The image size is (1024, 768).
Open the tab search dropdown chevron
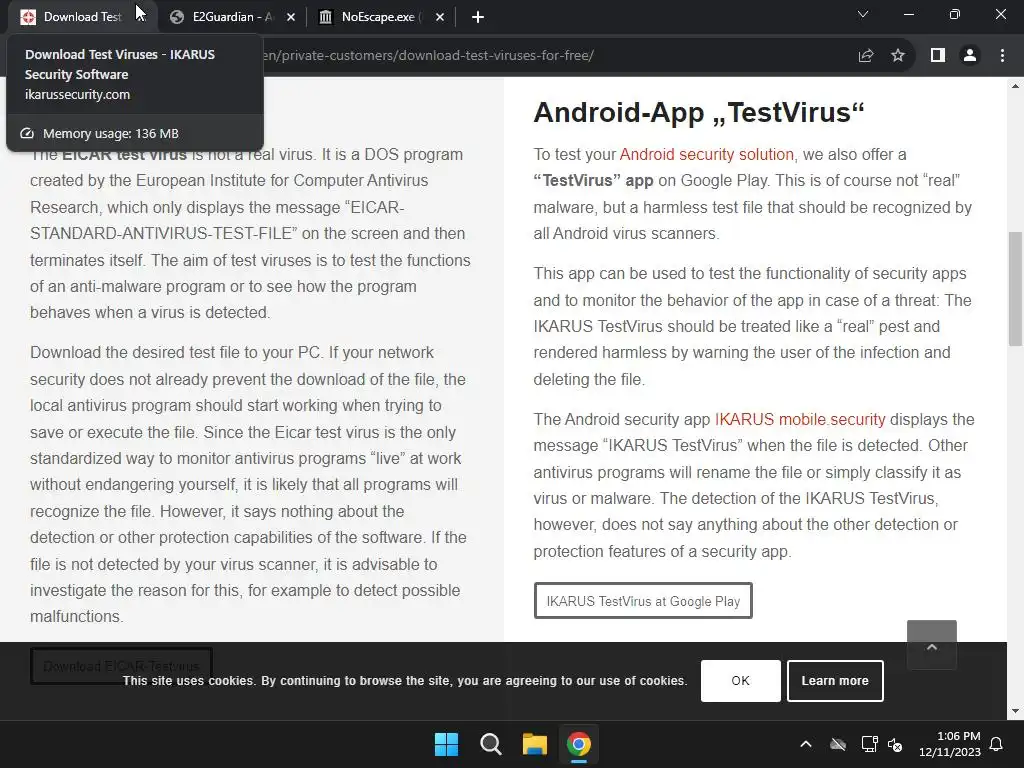(x=863, y=14)
